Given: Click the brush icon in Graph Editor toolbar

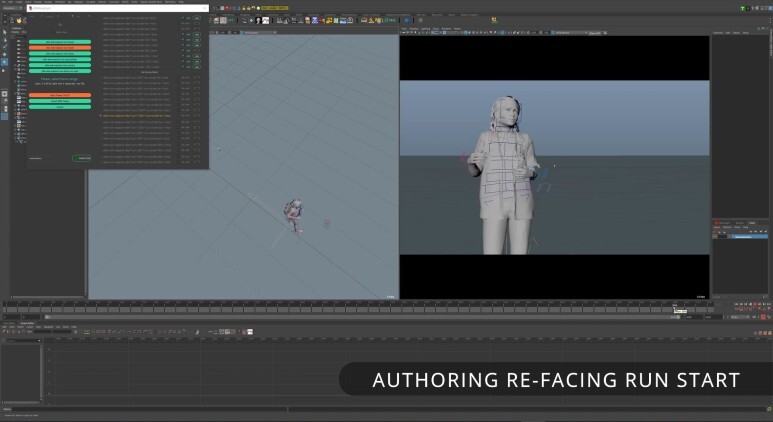Looking at the screenshot, I should pyautogui.click(x=197, y=332).
